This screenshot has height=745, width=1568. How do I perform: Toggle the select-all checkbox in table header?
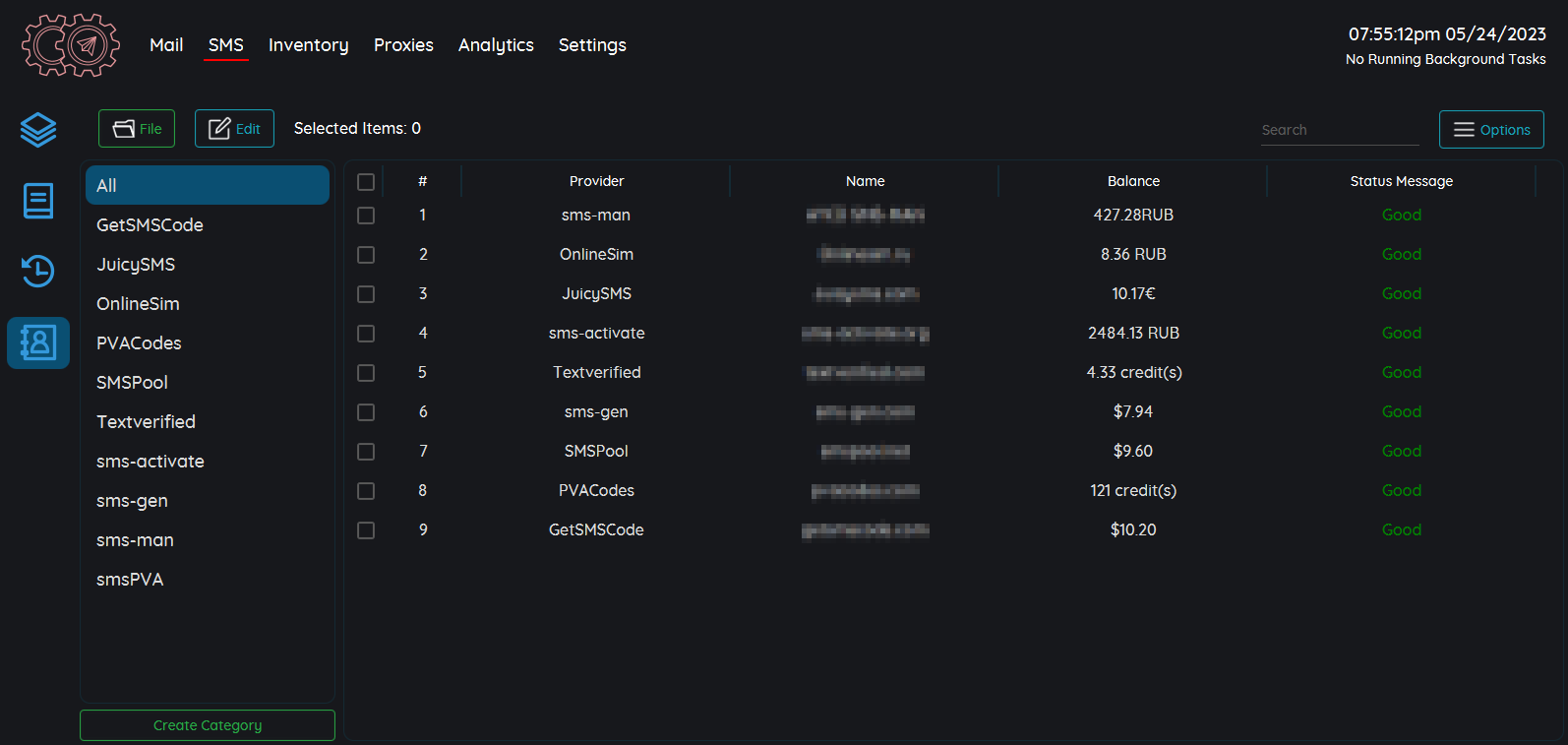pos(366,182)
